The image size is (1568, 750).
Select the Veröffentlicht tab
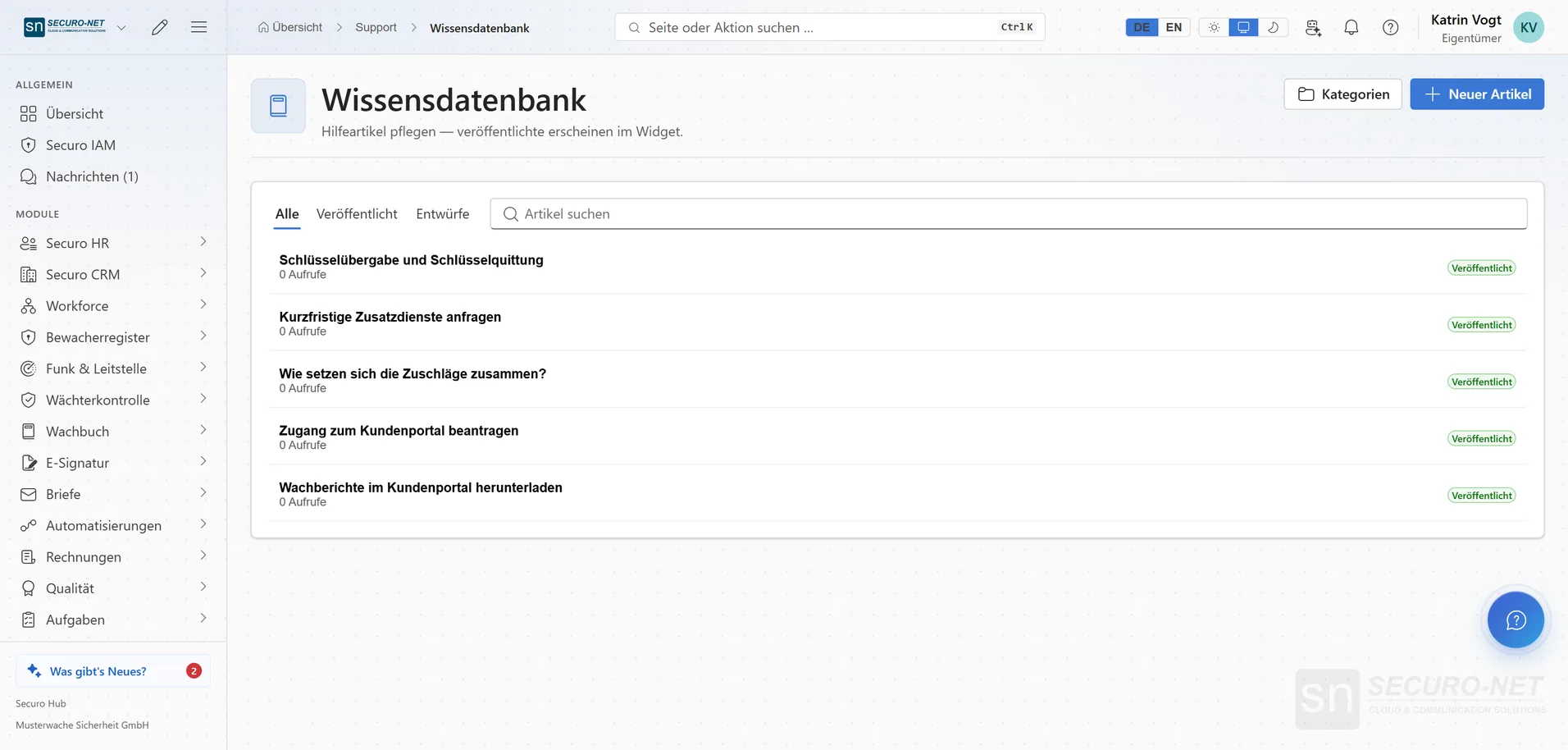tap(357, 214)
